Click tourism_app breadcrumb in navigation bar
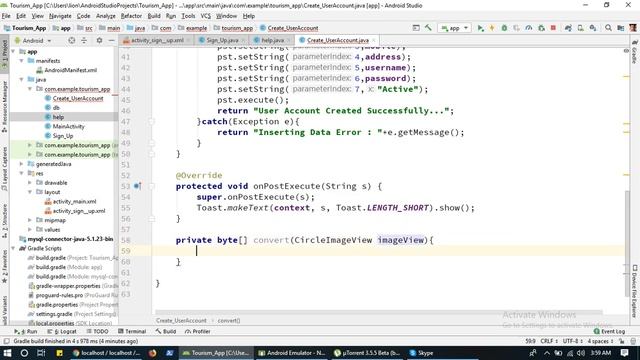This screenshot has height=360, width=640. [x=233, y=28]
